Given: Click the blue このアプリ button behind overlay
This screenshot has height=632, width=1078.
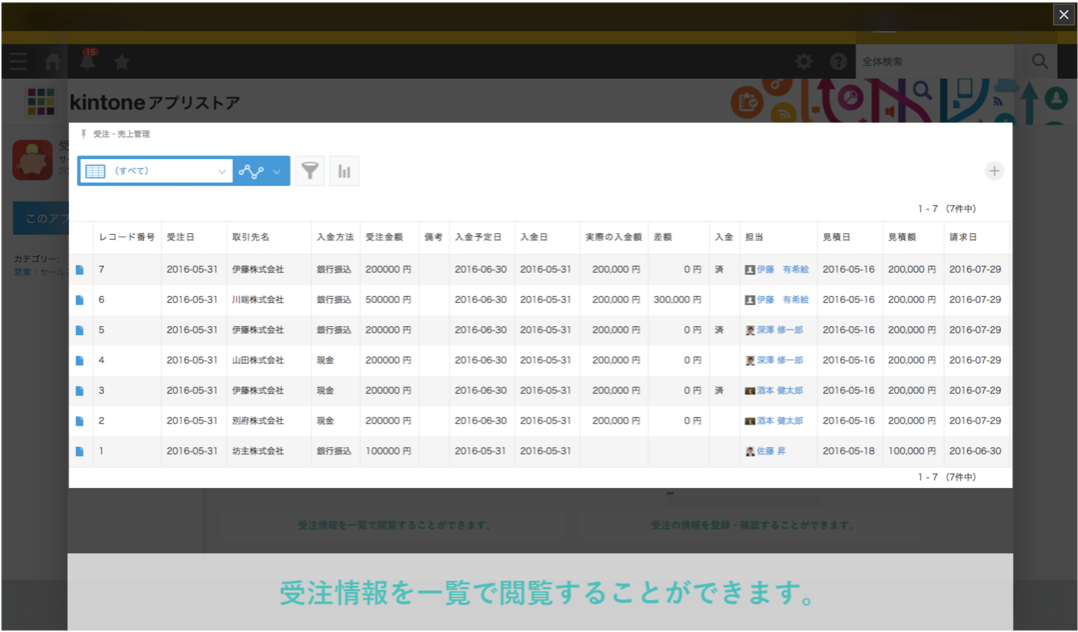Looking at the screenshot, I should (x=41, y=218).
